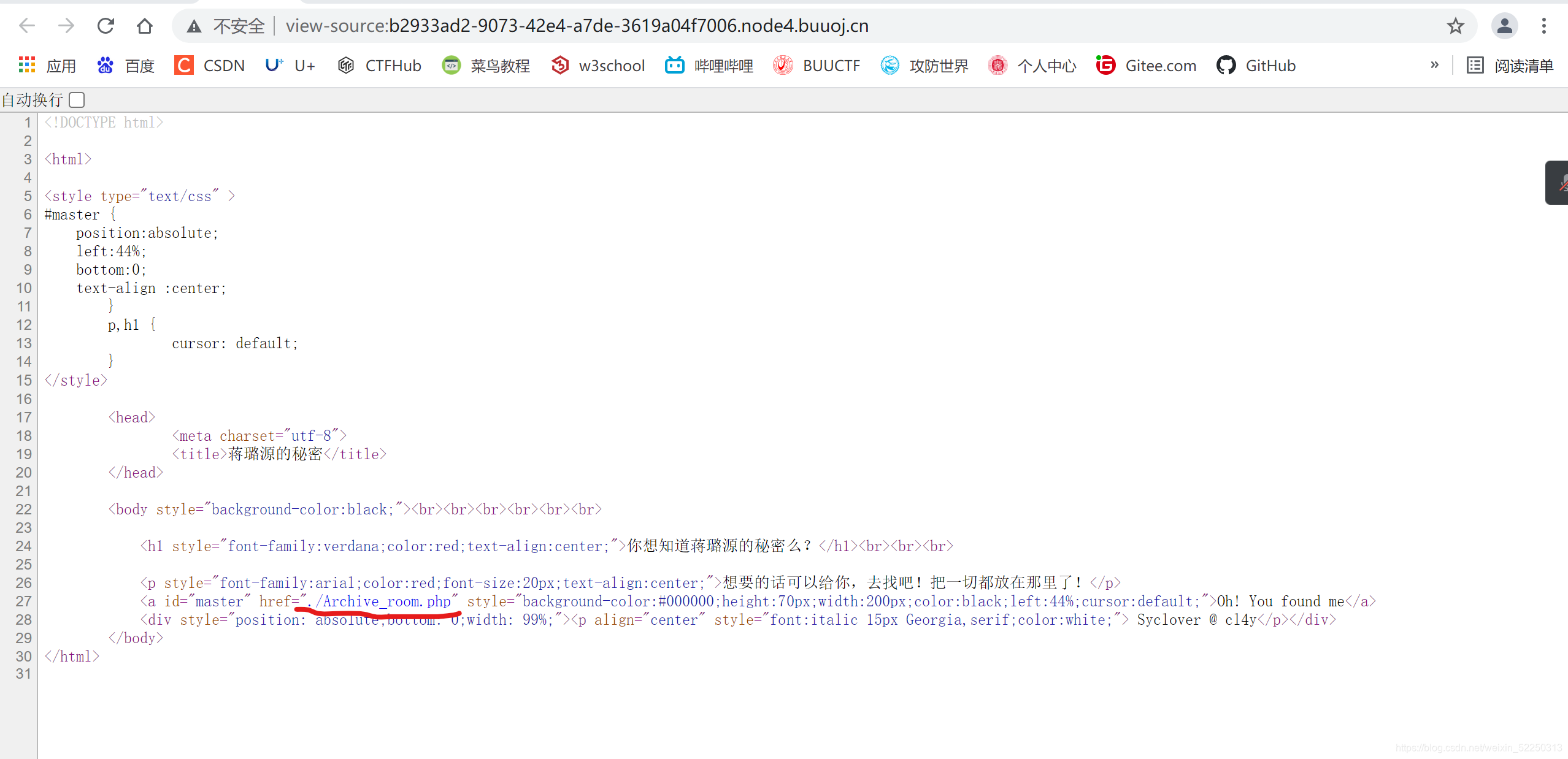The height and width of the screenshot is (759, 1568).
Task: Enable the 自动换行 line wrap checkbox
Action: point(77,99)
